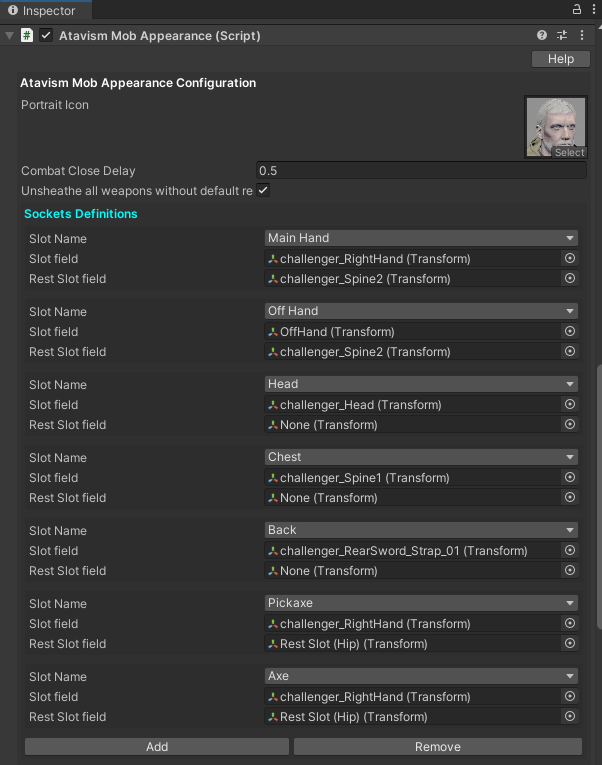Open object picker for challenger_Head slot field

(x=570, y=405)
